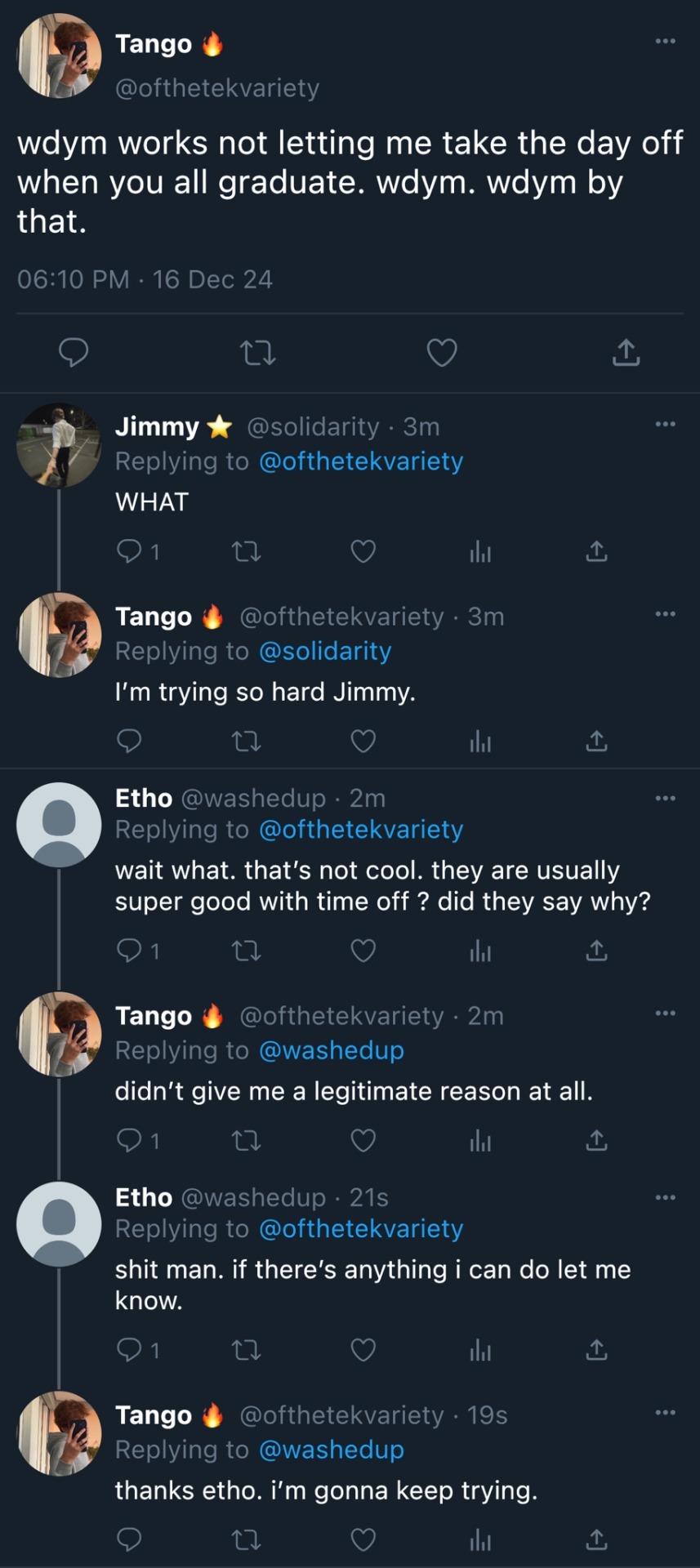Like Tango's main tweet about graduation
This screenshot has height=1568, width=700.
click(x=442, y=353)
